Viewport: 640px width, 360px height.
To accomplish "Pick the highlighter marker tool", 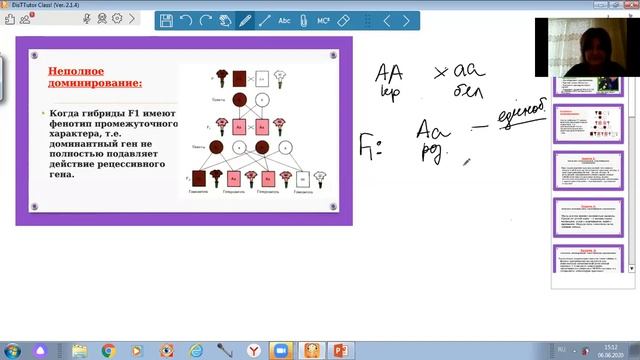I will [304, 21].
